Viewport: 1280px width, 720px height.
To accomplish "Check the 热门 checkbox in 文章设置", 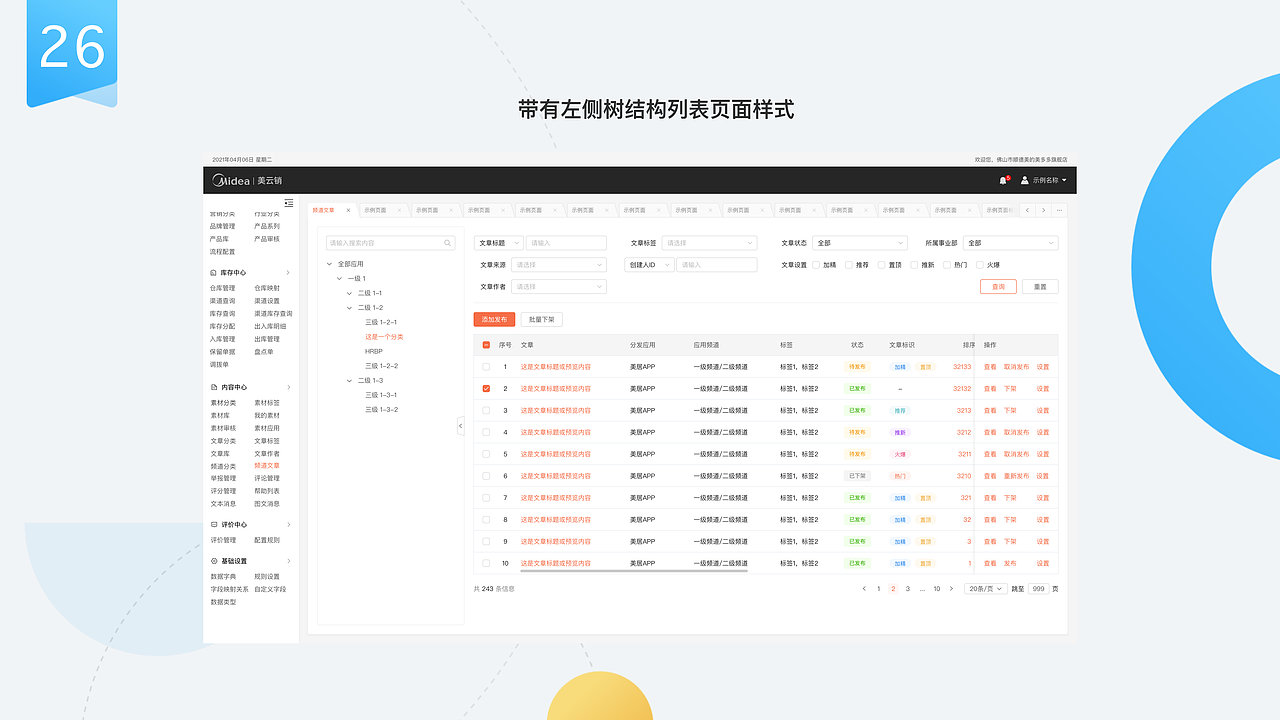I will coord(947,265).
